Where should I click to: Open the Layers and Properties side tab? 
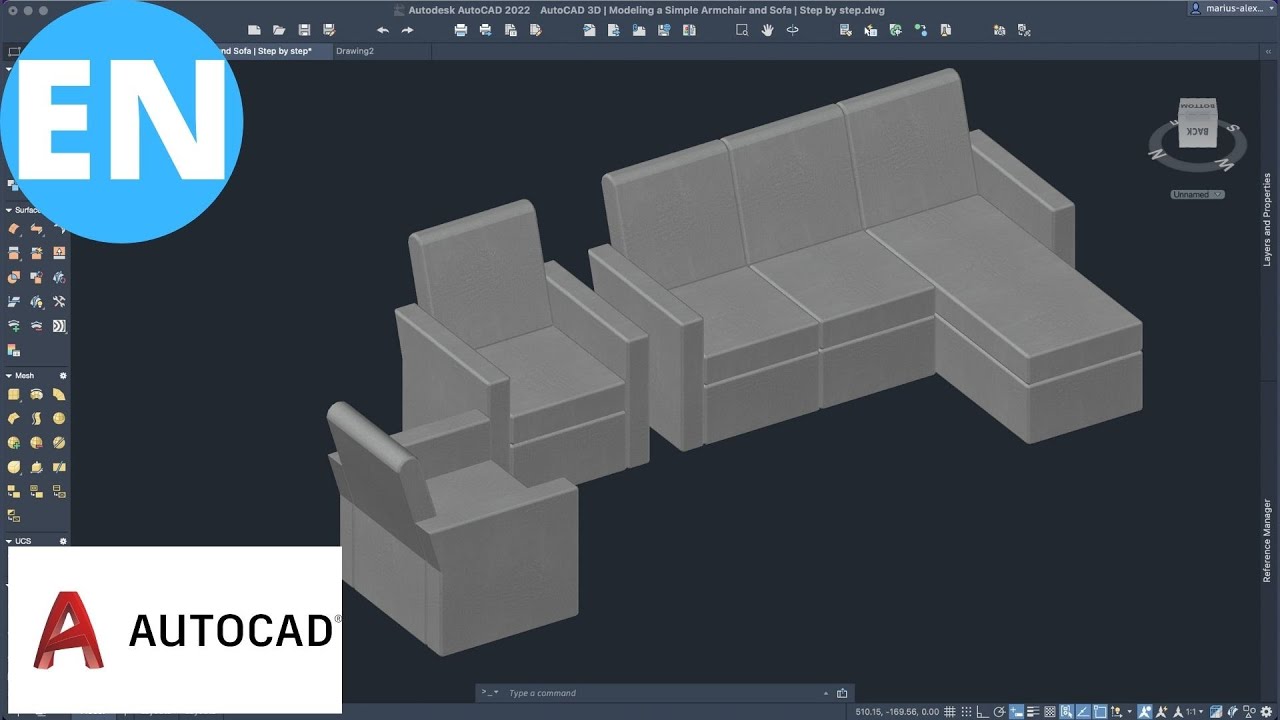click(x=1268, y=219)
